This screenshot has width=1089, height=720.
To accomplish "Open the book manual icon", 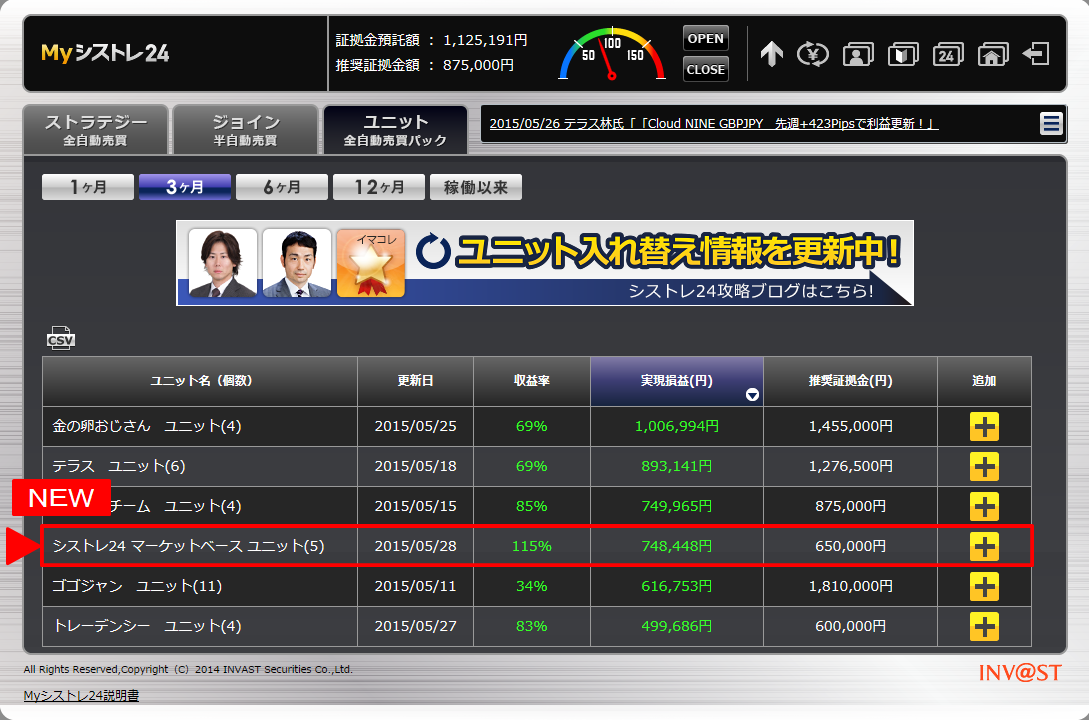I will tap(903, 54).
